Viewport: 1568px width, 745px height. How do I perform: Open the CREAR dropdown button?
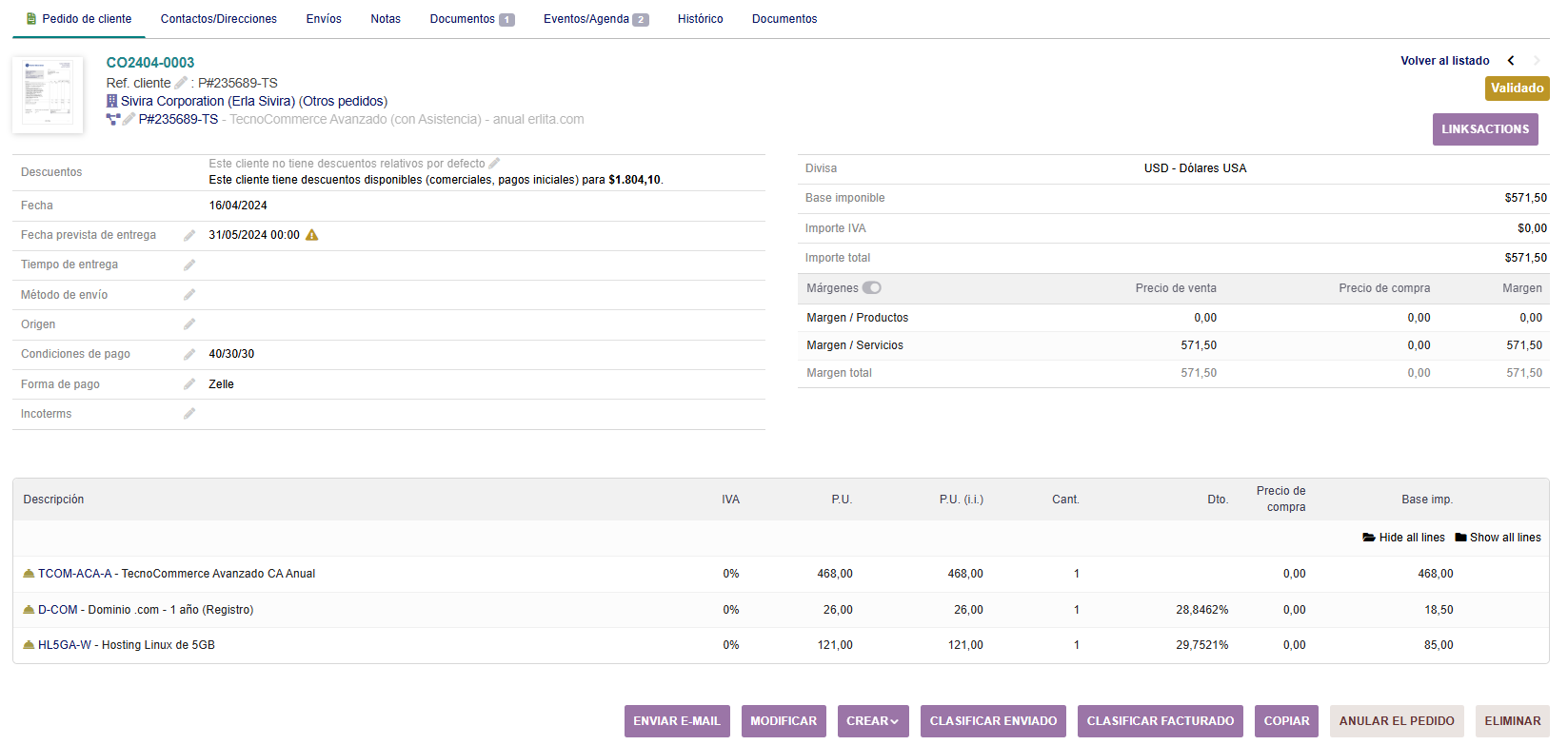[872, 721]
